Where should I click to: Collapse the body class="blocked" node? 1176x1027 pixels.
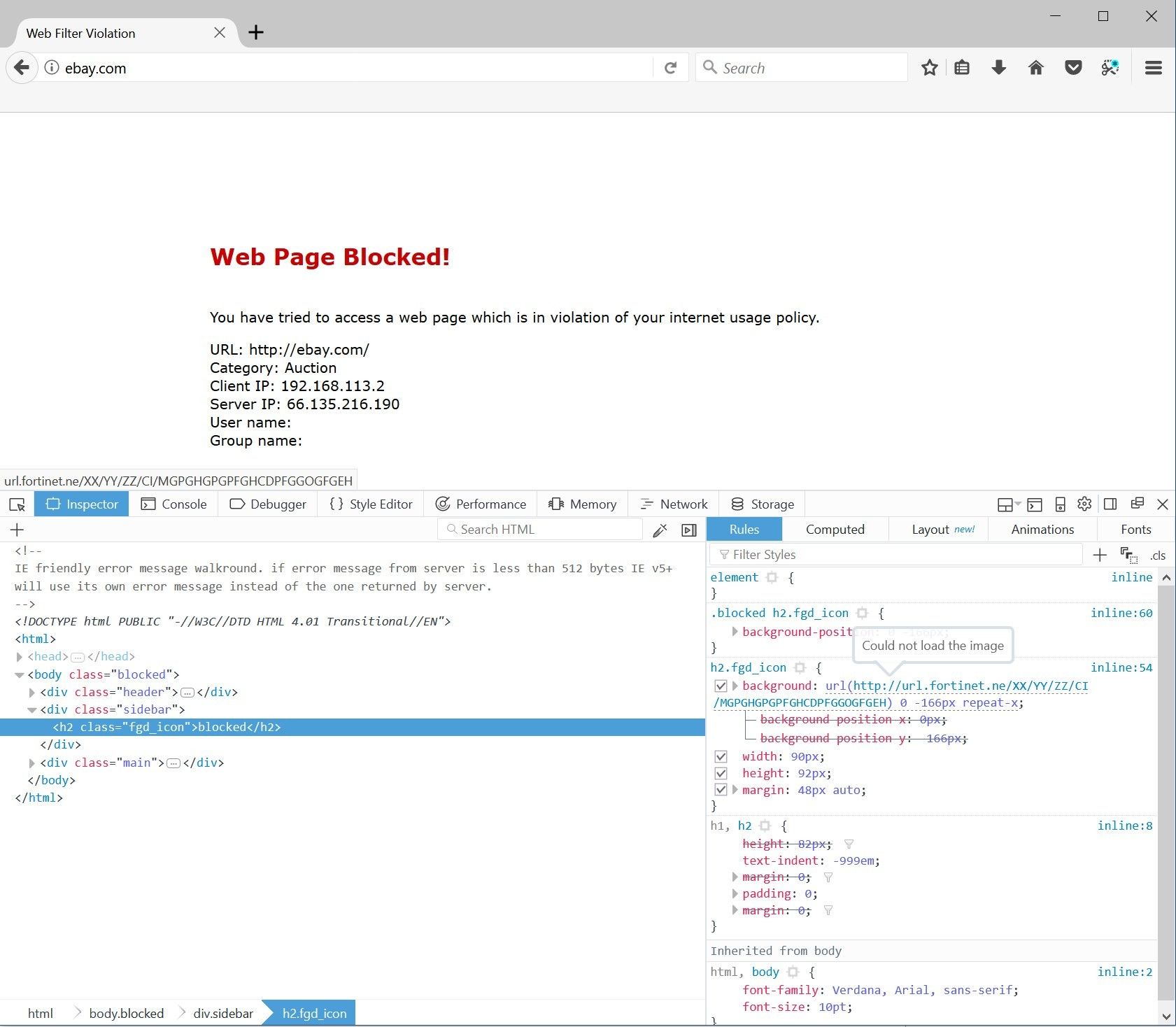20,675
